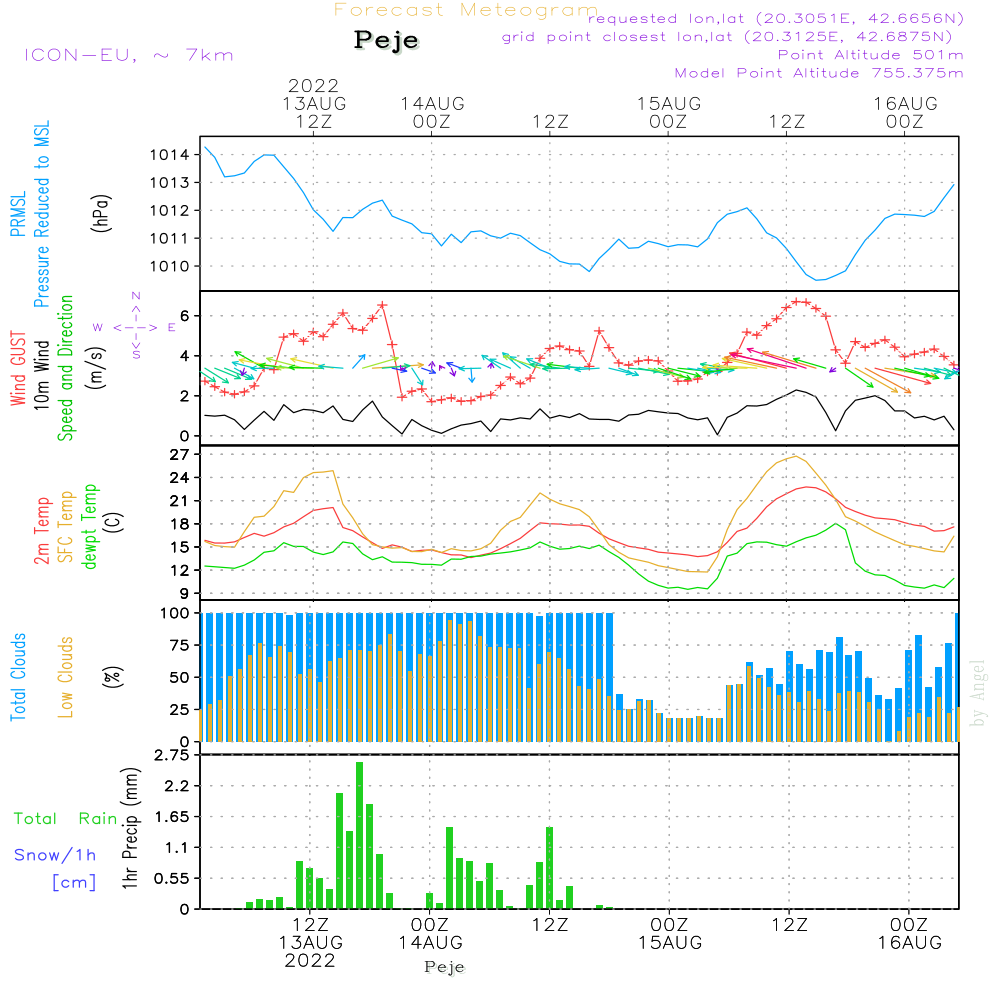Image resolution: width=1000 pixels, height=1000 pixels.
Task: Click the "9" temperature axis value
Action: coord(185,594)
